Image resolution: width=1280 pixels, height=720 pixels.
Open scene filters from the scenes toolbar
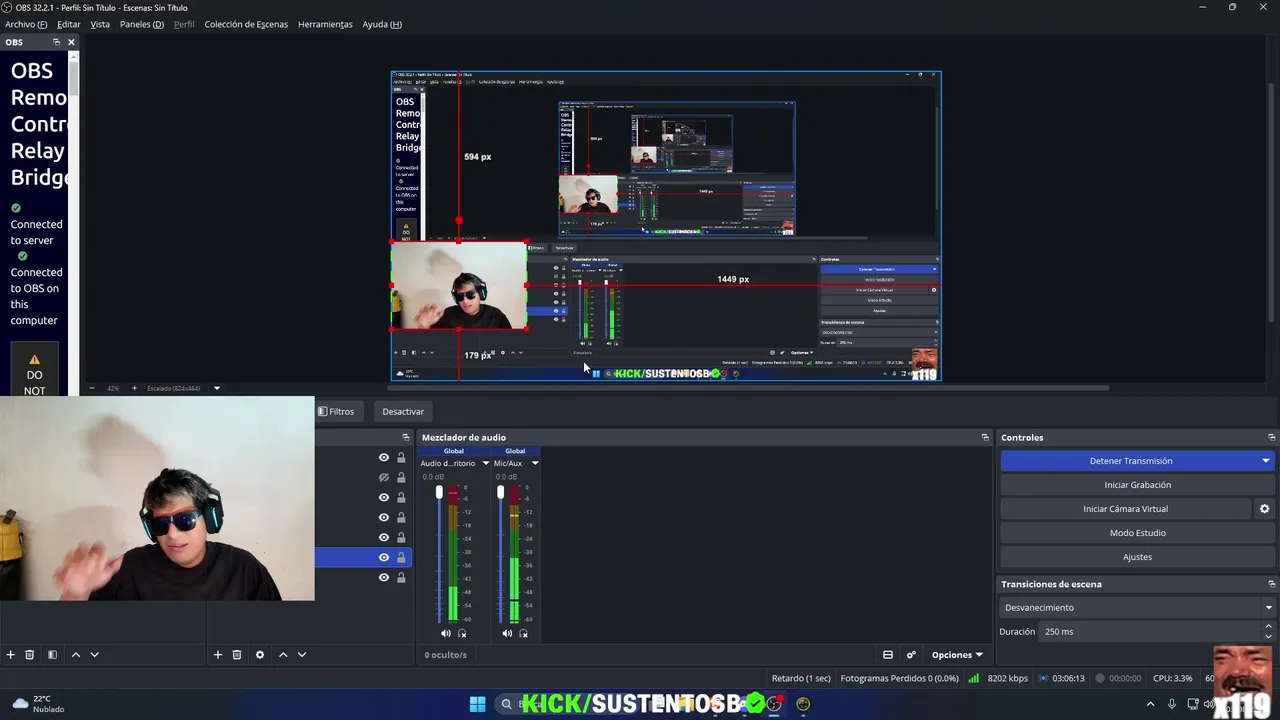(52, 655)
